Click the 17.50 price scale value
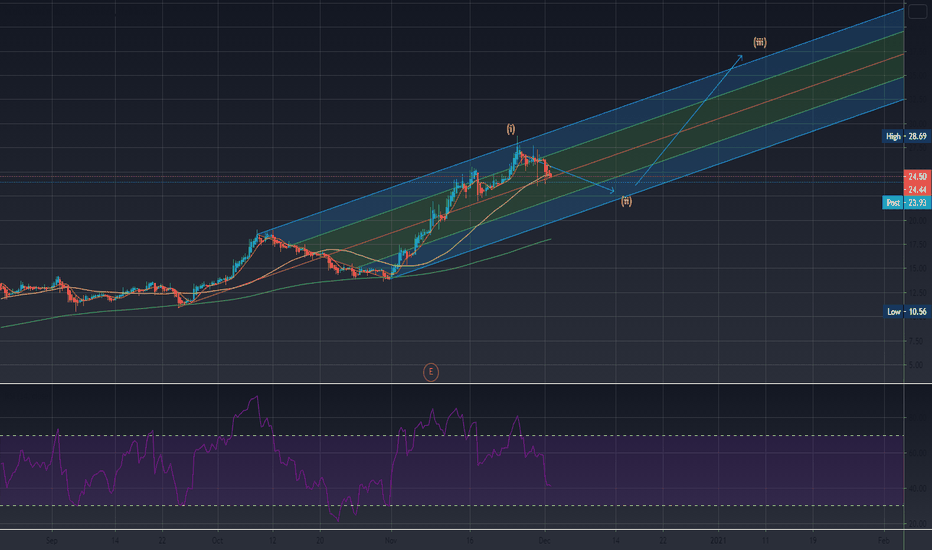The image size is (932, 550). [917, 244]
